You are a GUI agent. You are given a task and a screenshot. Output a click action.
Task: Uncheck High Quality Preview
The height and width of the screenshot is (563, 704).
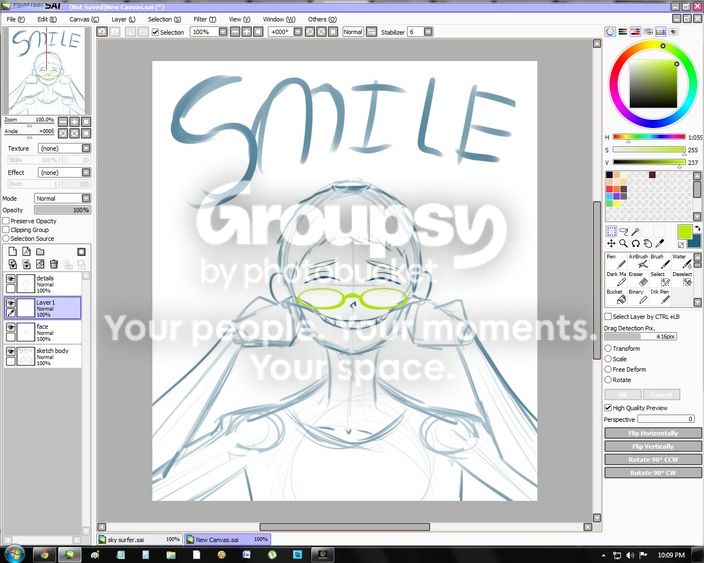coord(608,408)
